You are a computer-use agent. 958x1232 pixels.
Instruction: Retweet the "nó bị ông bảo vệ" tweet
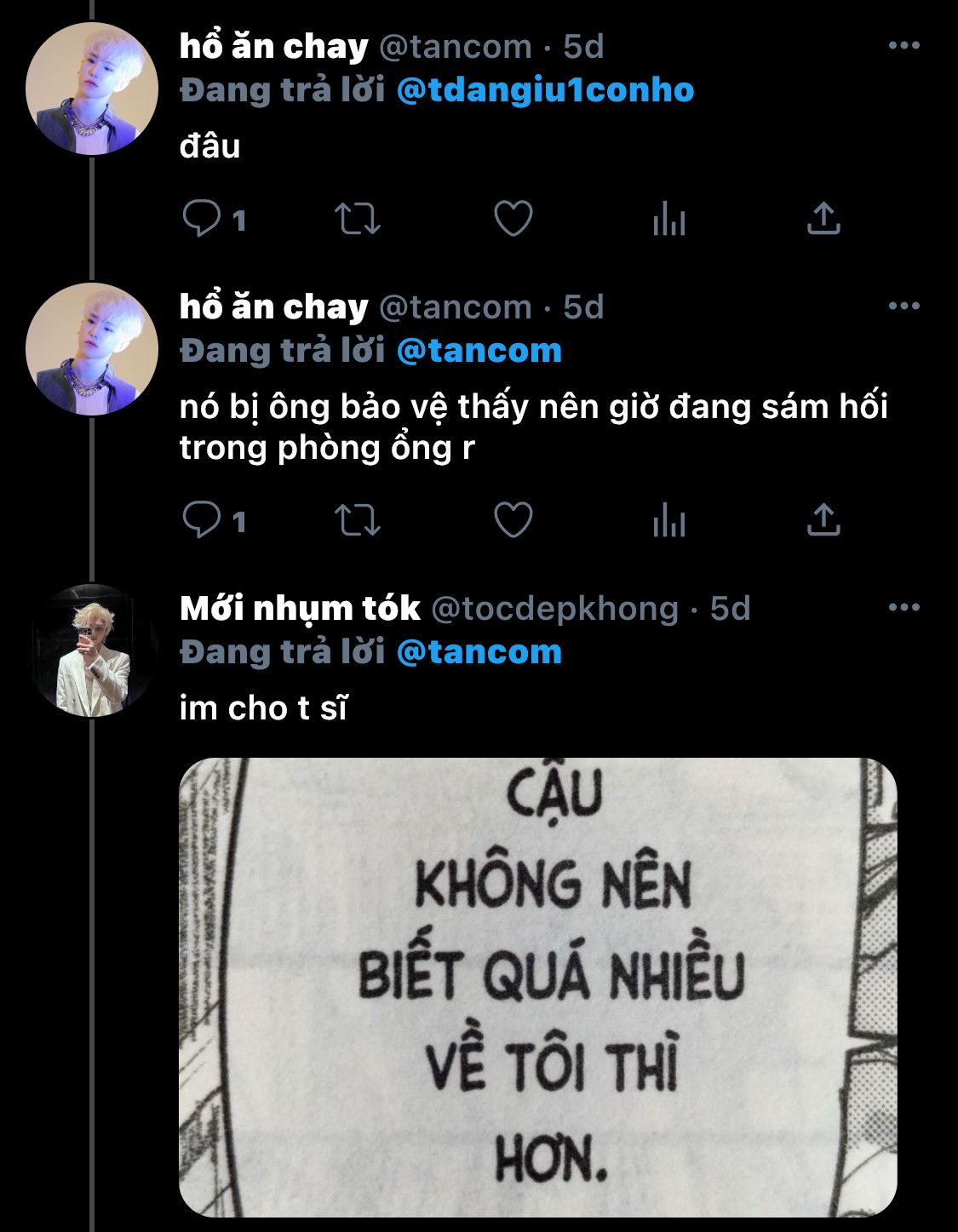(x=357, y=520)
